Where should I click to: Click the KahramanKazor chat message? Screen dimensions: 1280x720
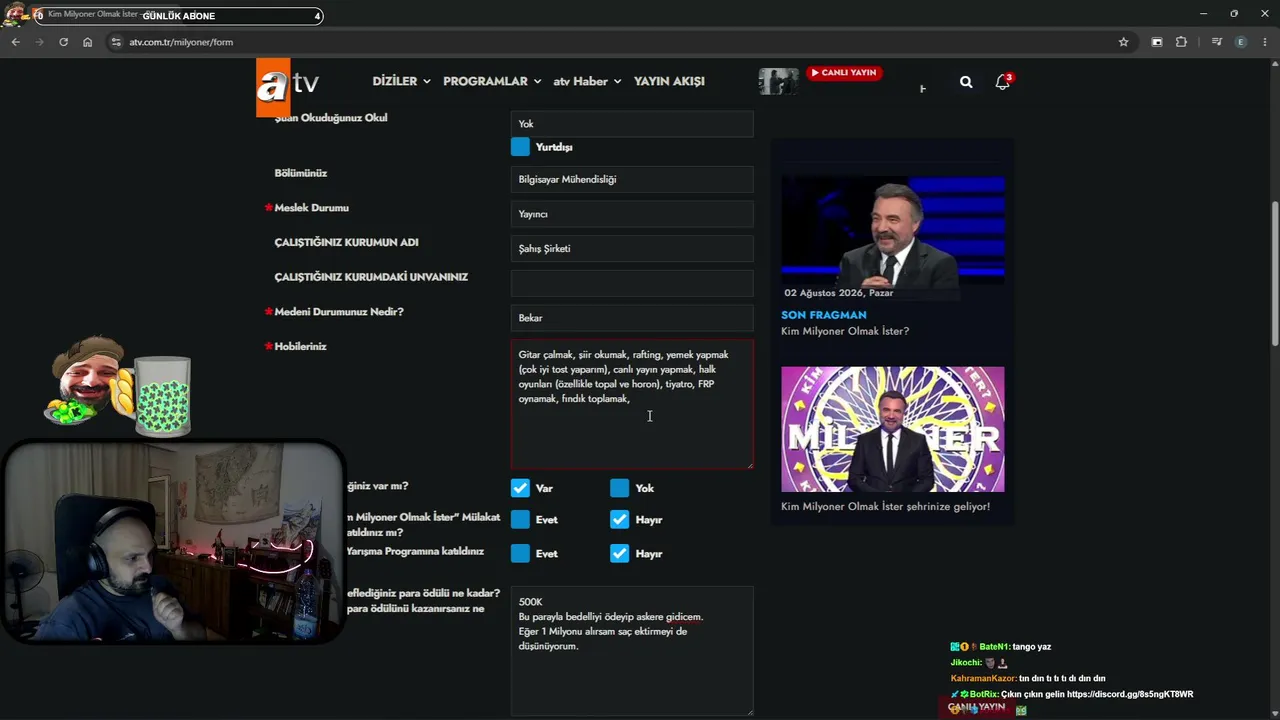click(x=1028, y=678)
